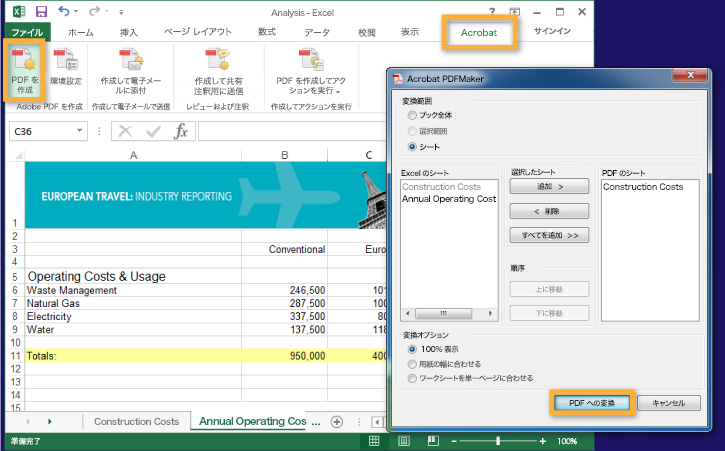
Task: Select 用紙の幅に合わせる radio button
Action: pyautogui.click(x=412, y=364)
